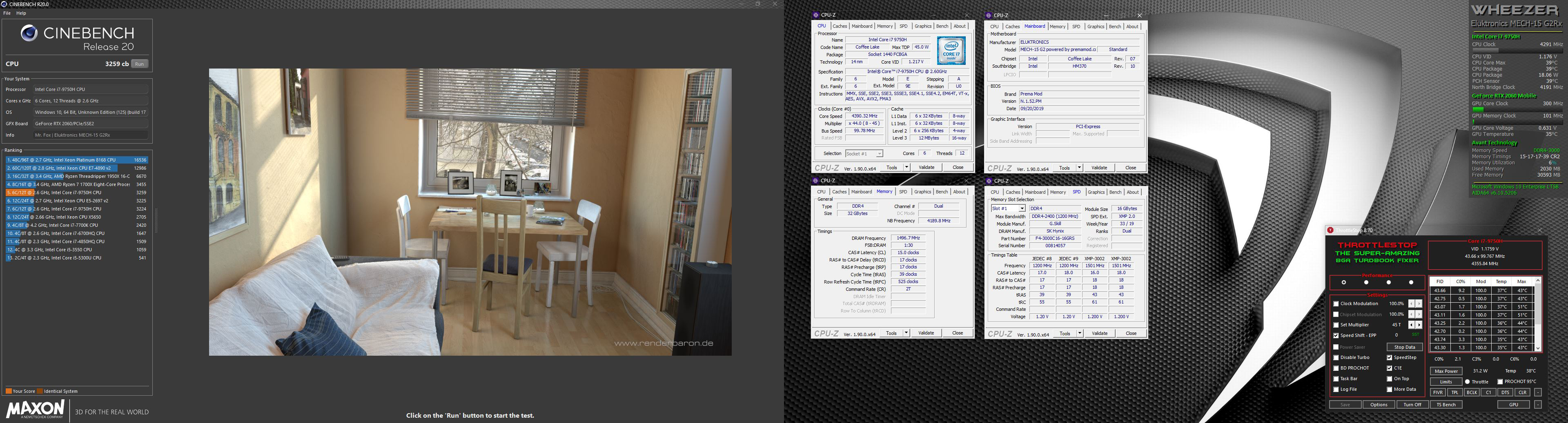Open the Graphics tab in the Mainboard CPU-Z window
The image size is (1568, 423).
(x=1096, y=27)
